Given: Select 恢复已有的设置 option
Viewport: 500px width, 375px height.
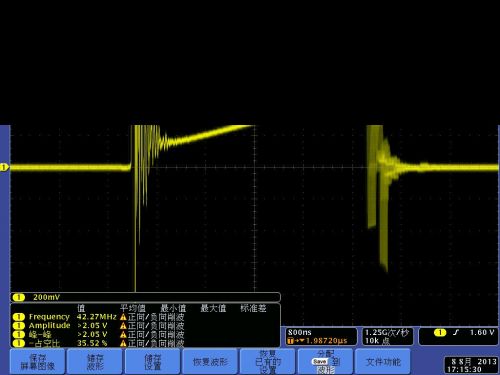Looking at the screenshot, I should point(268,362).
